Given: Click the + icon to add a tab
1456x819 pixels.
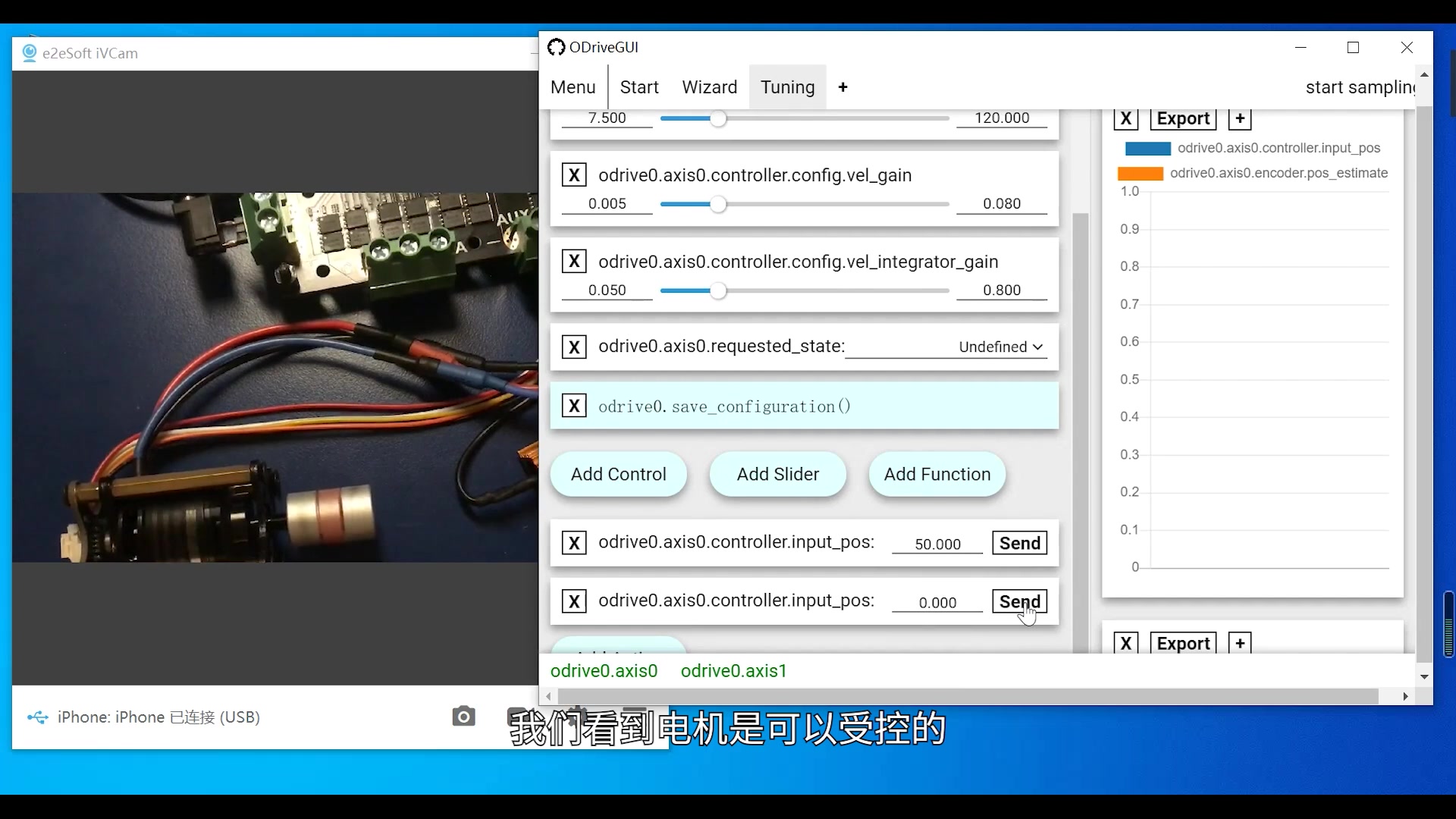Looking at the screenshot, I should pyautogui.click(x=843, y=86).
